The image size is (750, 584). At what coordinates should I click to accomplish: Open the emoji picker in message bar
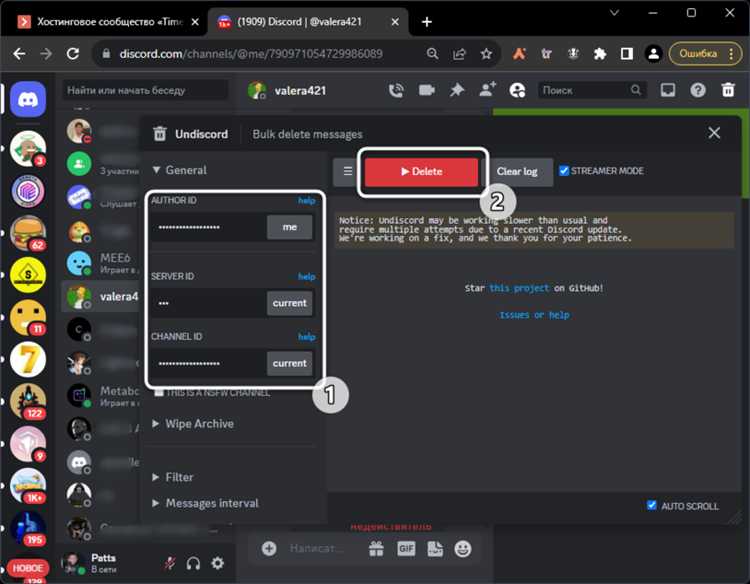click(463, 548)
